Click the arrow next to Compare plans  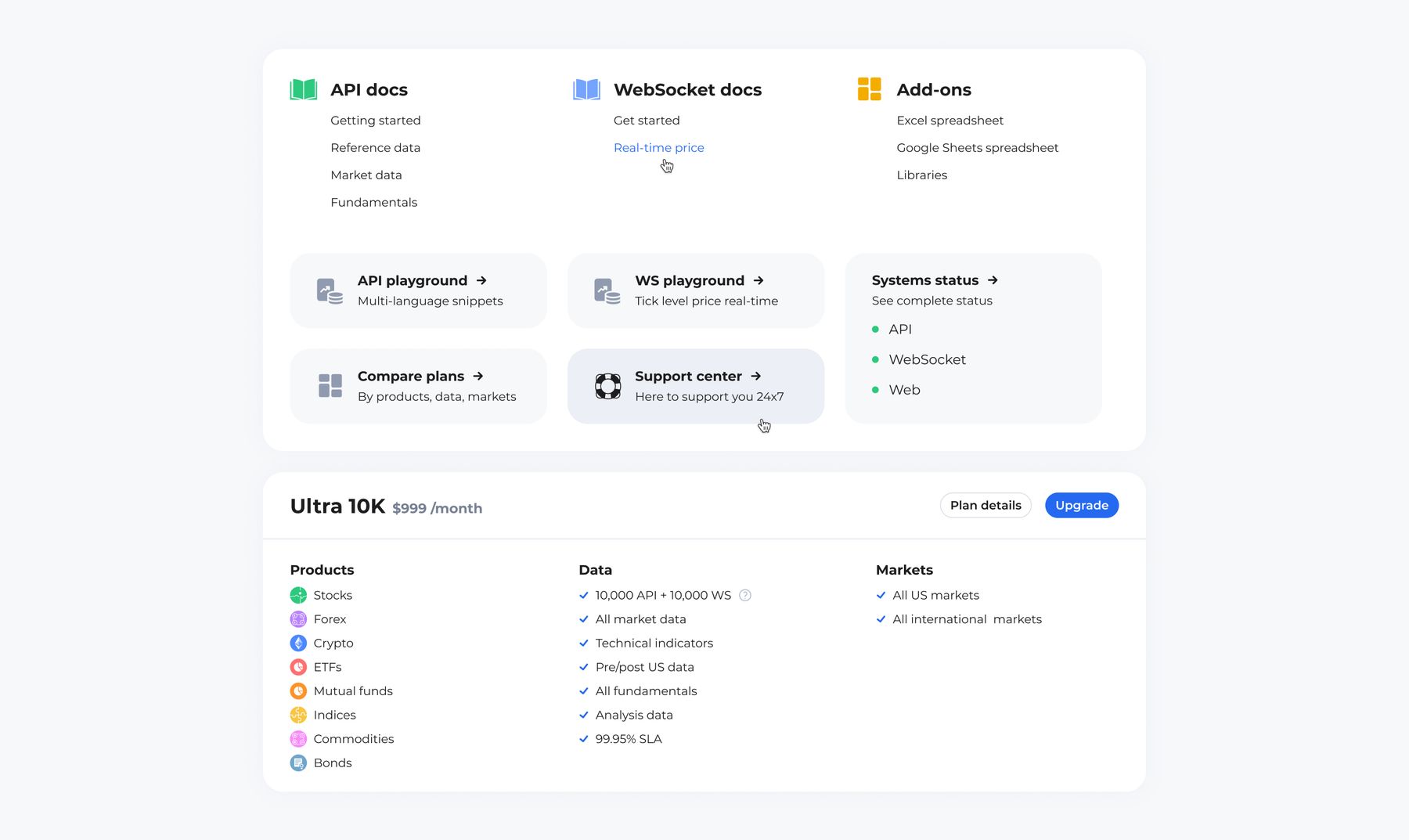(478, 377)
